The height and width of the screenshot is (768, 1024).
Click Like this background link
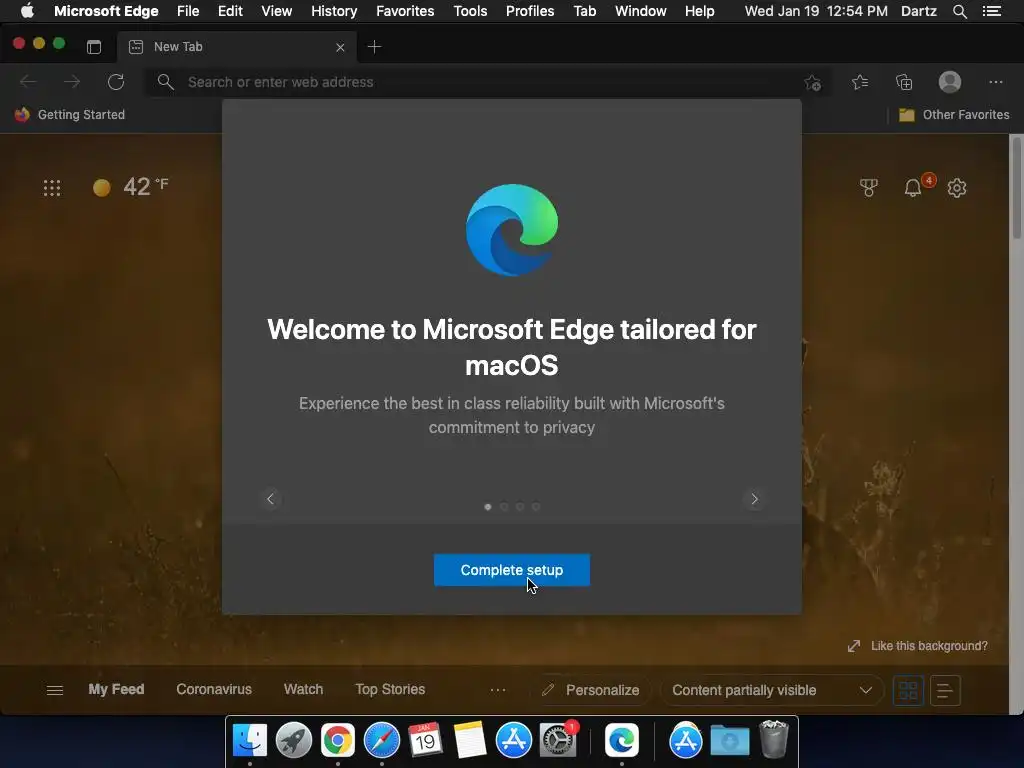[x=918, y=646]
